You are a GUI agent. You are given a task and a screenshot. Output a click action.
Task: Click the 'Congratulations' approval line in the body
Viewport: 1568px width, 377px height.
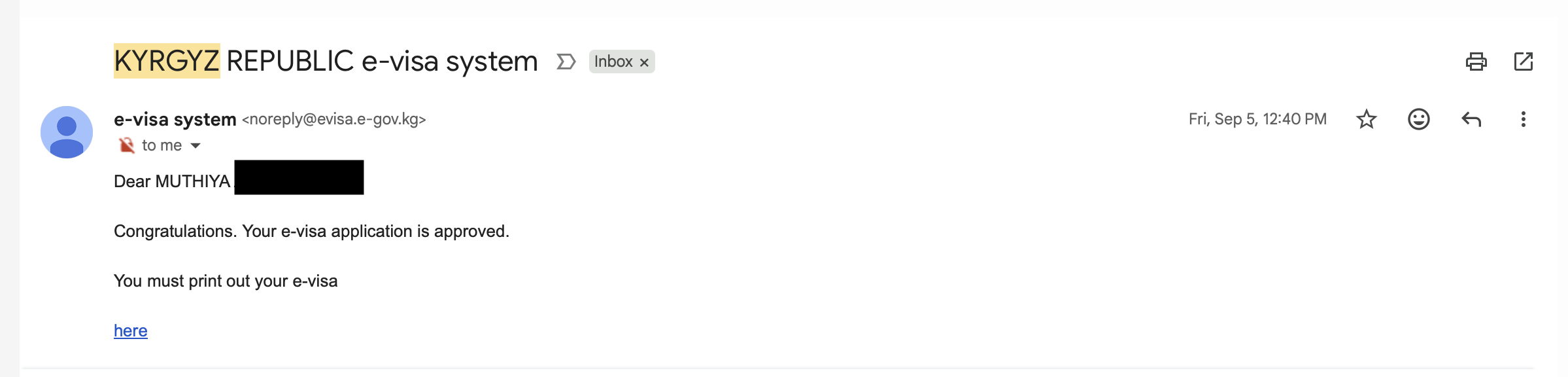(311, 231)
